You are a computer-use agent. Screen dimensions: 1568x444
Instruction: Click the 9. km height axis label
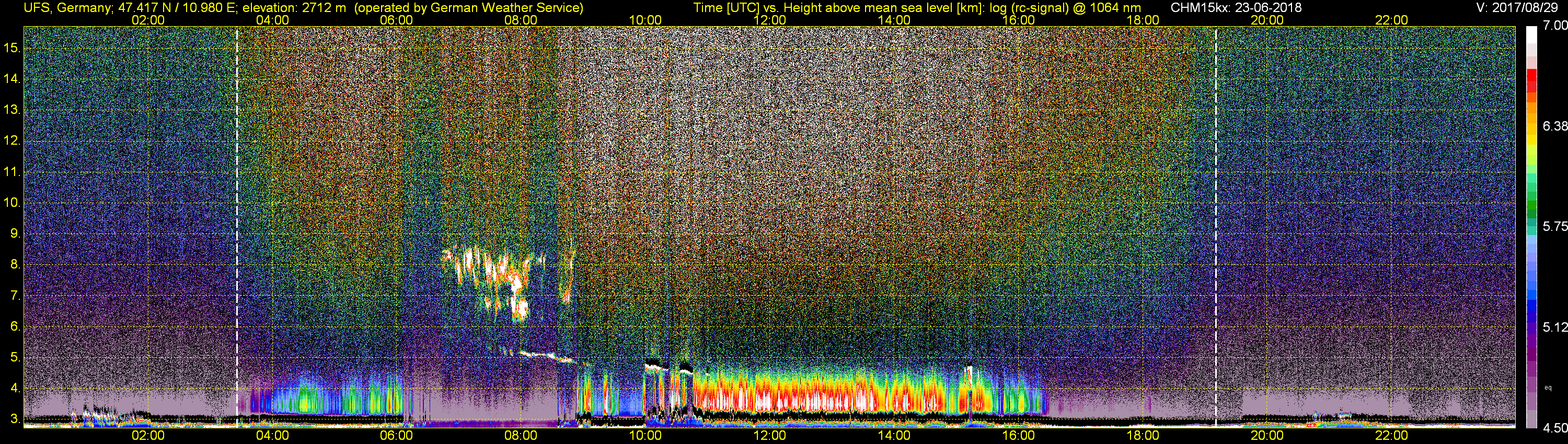(x=15, y=233)
